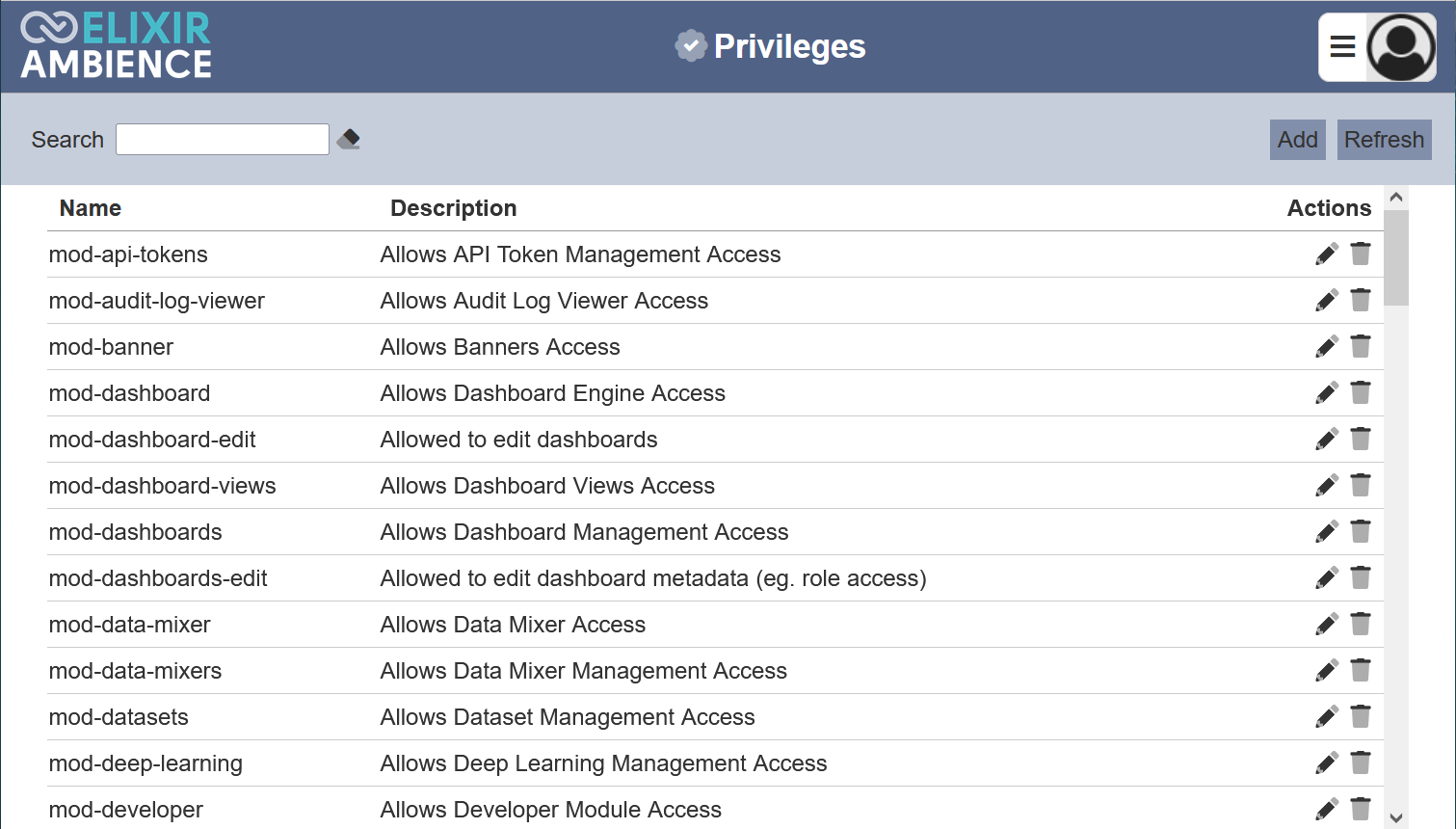
Task: Delete the mod-audit-log-viewer privilege
Action: pyautogui.click(x=1361, y=301)
